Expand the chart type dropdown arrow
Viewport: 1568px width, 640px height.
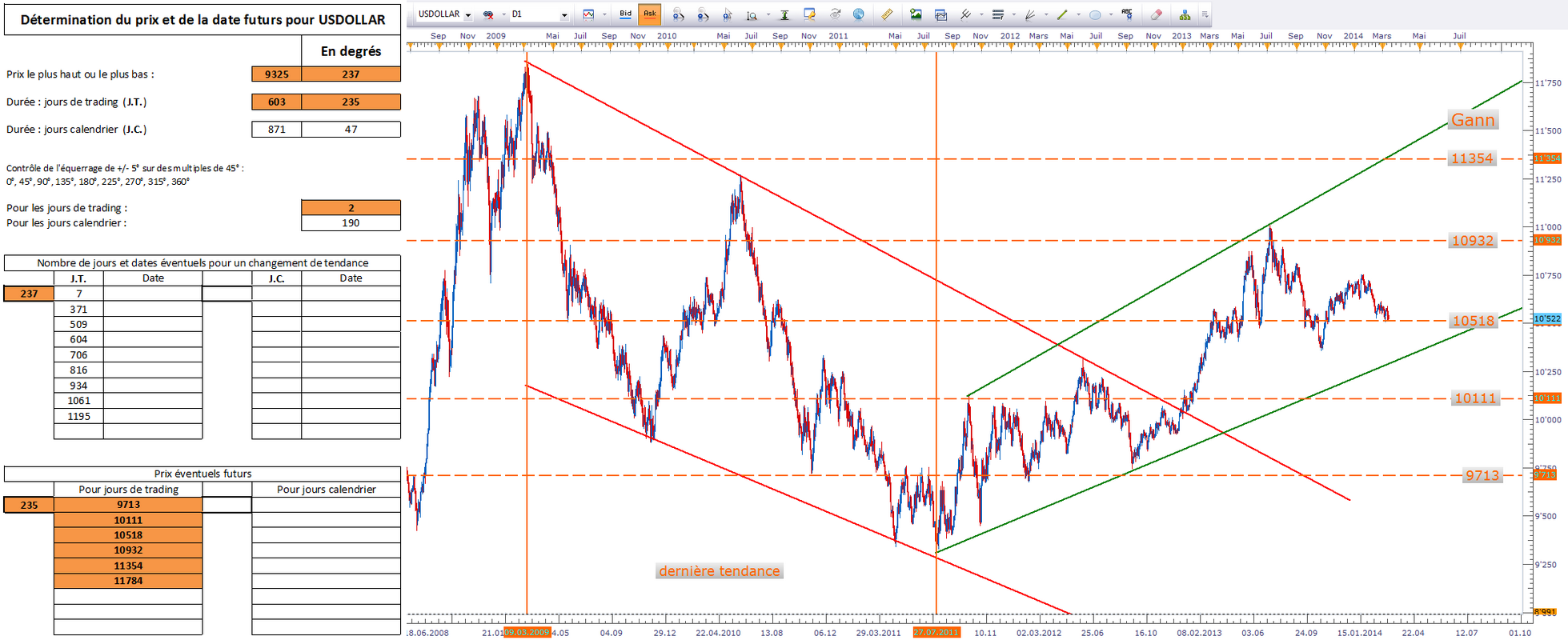click(604, 14)
